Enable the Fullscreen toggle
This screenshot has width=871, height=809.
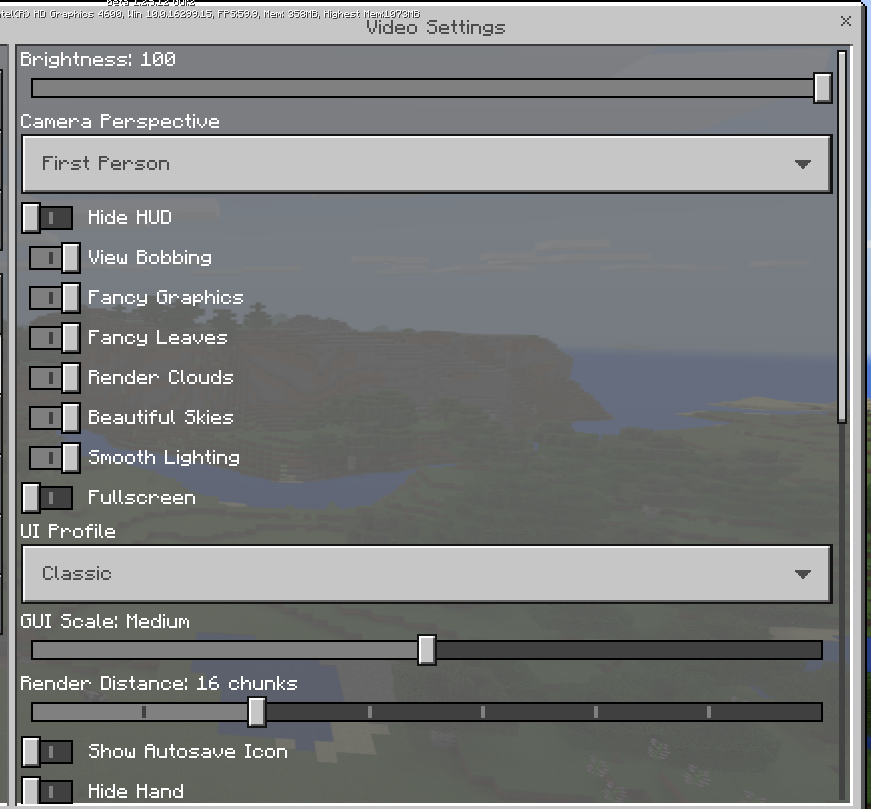[x=47, y=497]
